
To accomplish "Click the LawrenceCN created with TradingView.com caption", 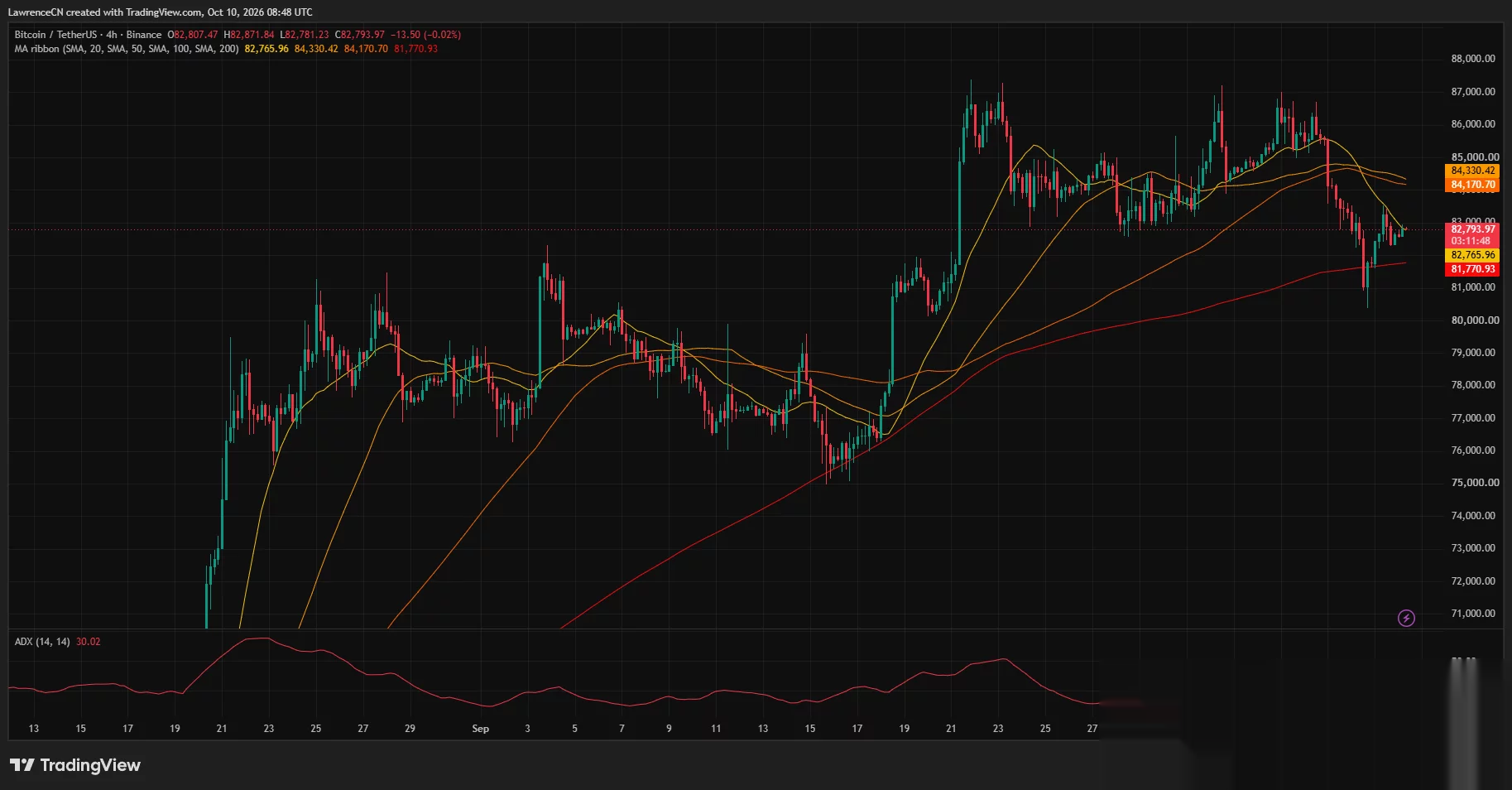I will [161, 12].
